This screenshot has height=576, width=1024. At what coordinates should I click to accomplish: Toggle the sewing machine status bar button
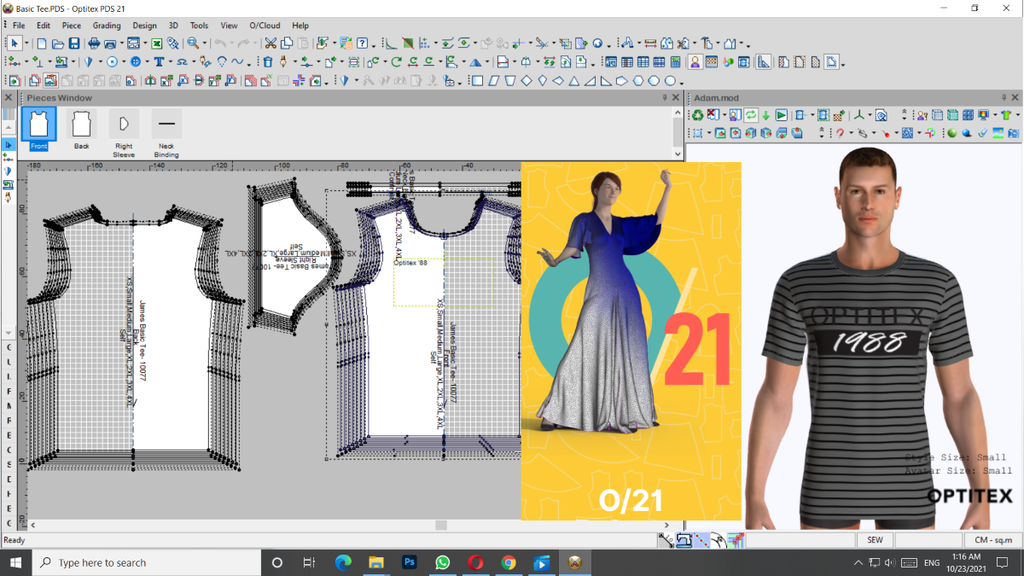coord(684,540)
